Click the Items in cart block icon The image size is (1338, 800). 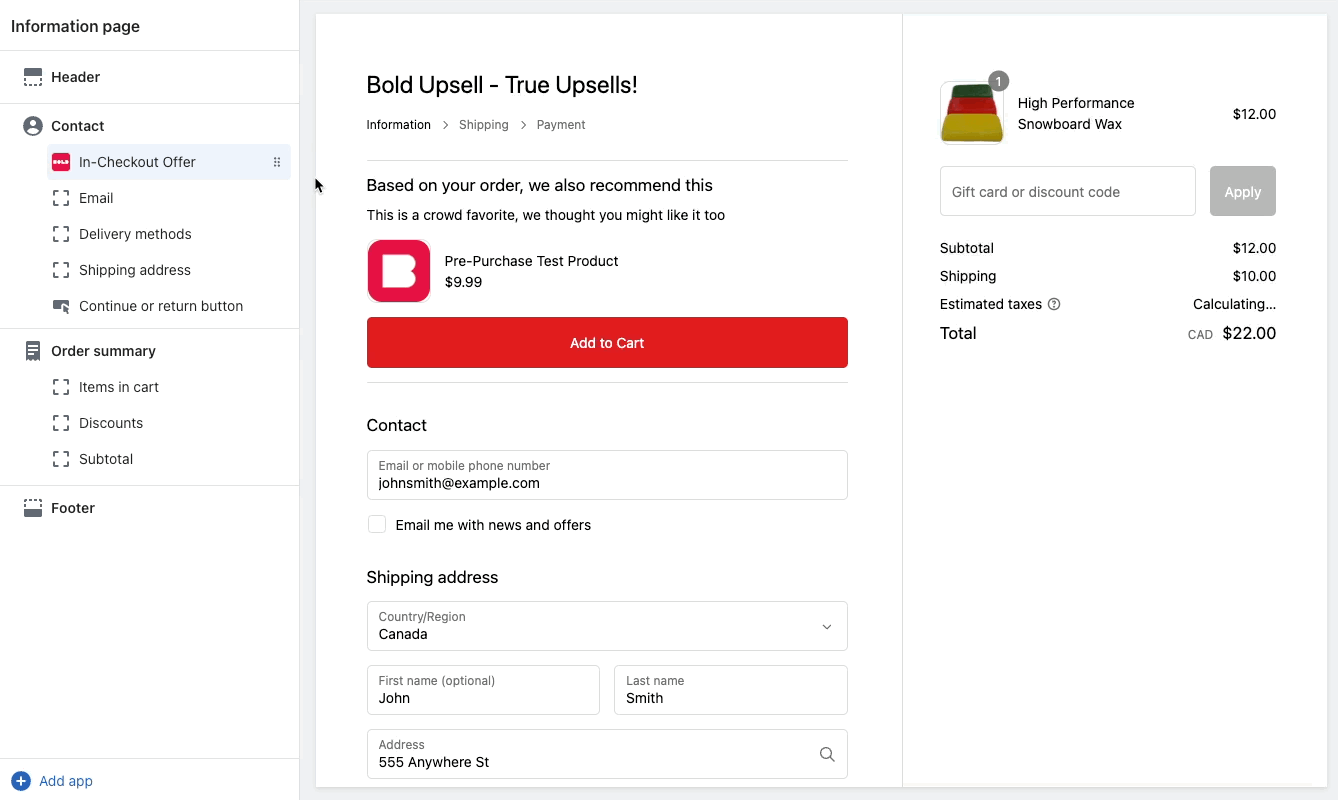61,387
